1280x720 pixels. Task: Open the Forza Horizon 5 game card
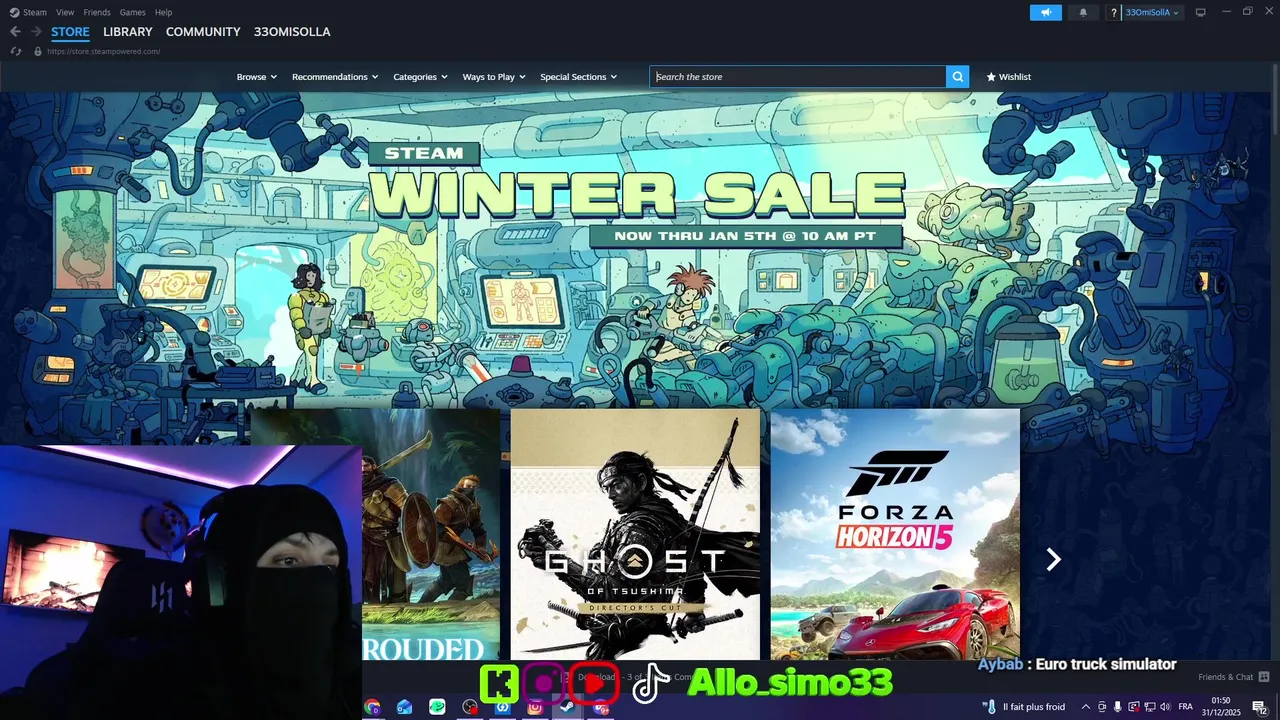pos(895,534)
